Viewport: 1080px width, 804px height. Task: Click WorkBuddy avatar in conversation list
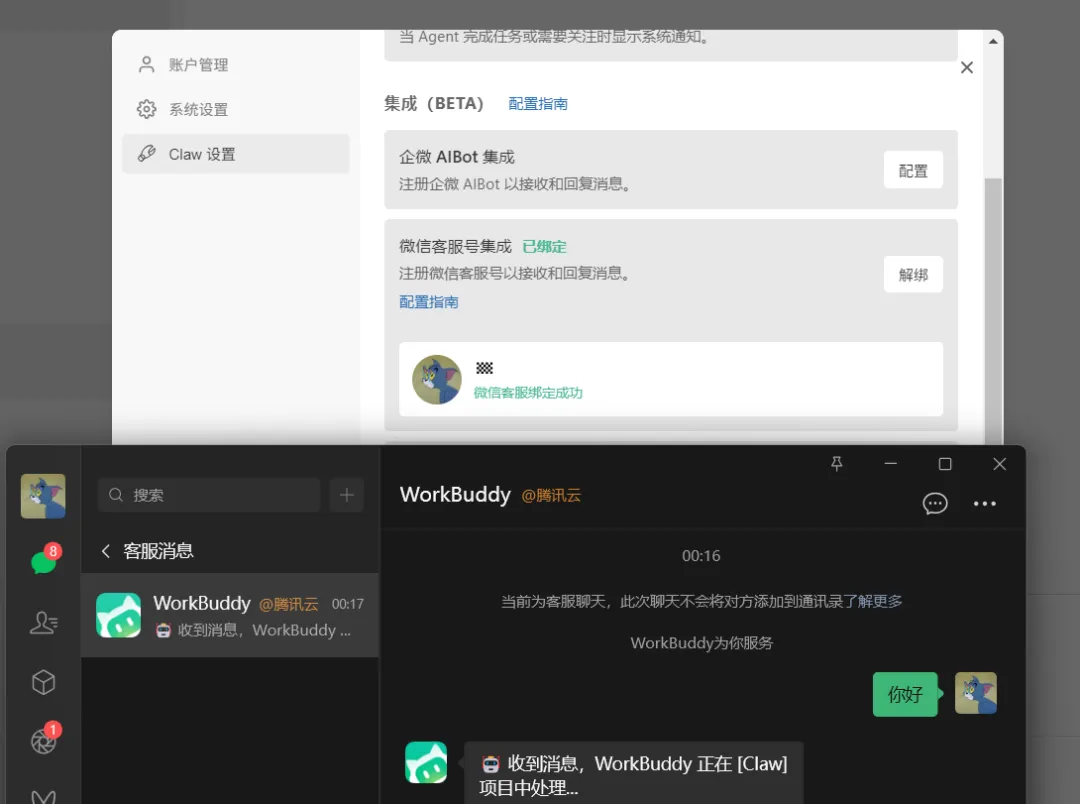118,615
